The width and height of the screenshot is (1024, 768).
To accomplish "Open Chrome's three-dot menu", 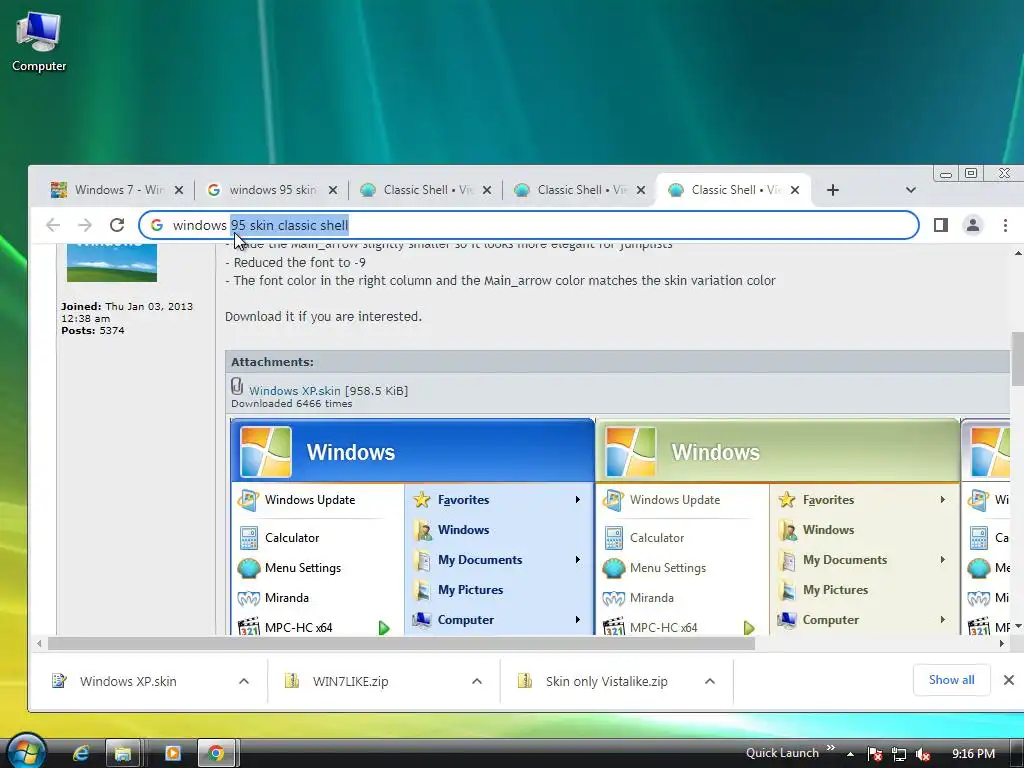I will pos(1005,225).
